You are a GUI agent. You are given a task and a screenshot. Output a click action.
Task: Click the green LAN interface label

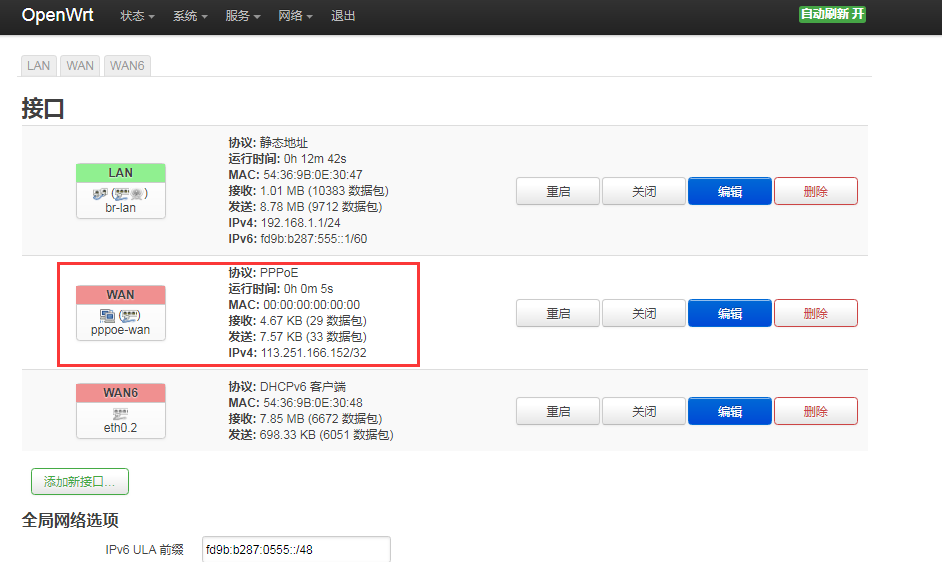pyautogui.click(x=121, y=173)
